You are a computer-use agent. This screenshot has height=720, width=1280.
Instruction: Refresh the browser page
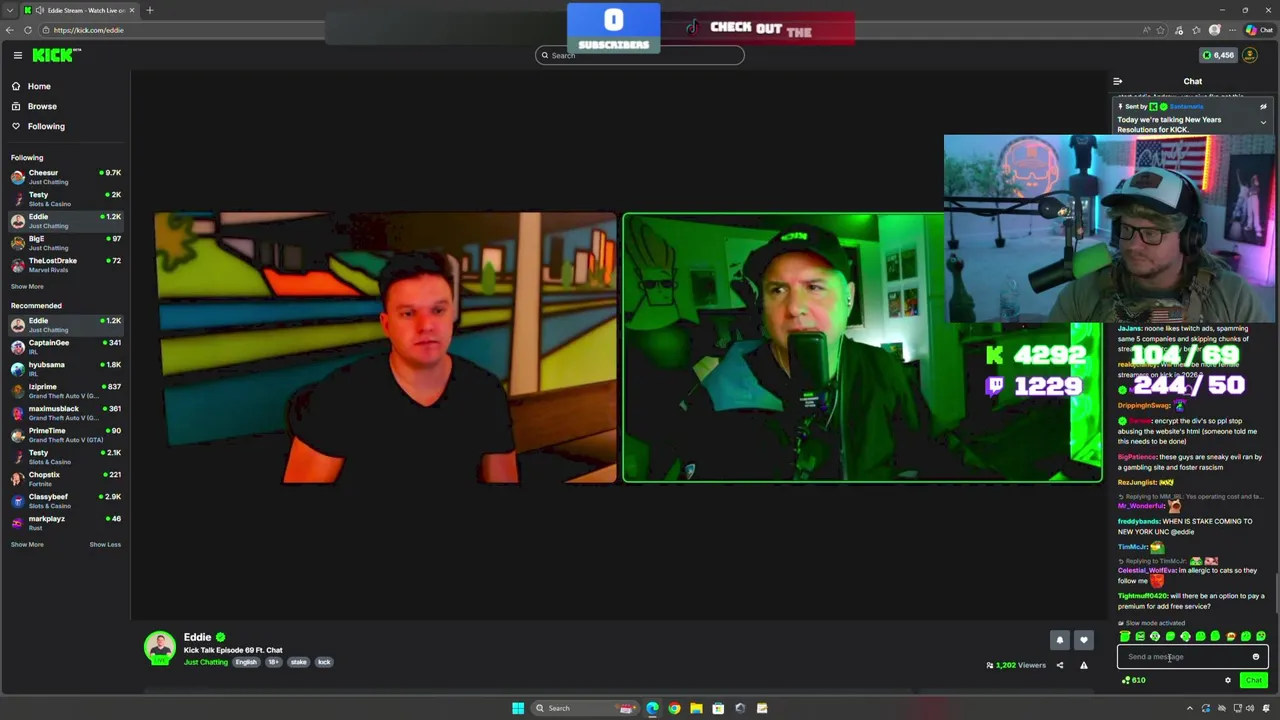click(28, 30)
